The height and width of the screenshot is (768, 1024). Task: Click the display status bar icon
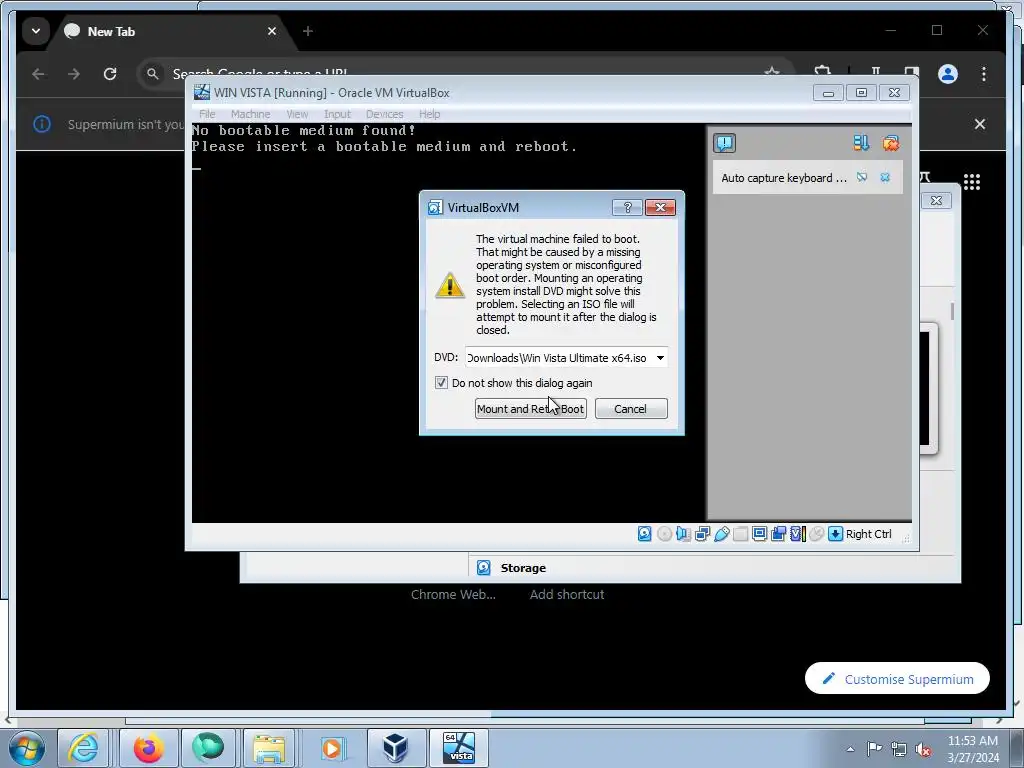[760, 534]
